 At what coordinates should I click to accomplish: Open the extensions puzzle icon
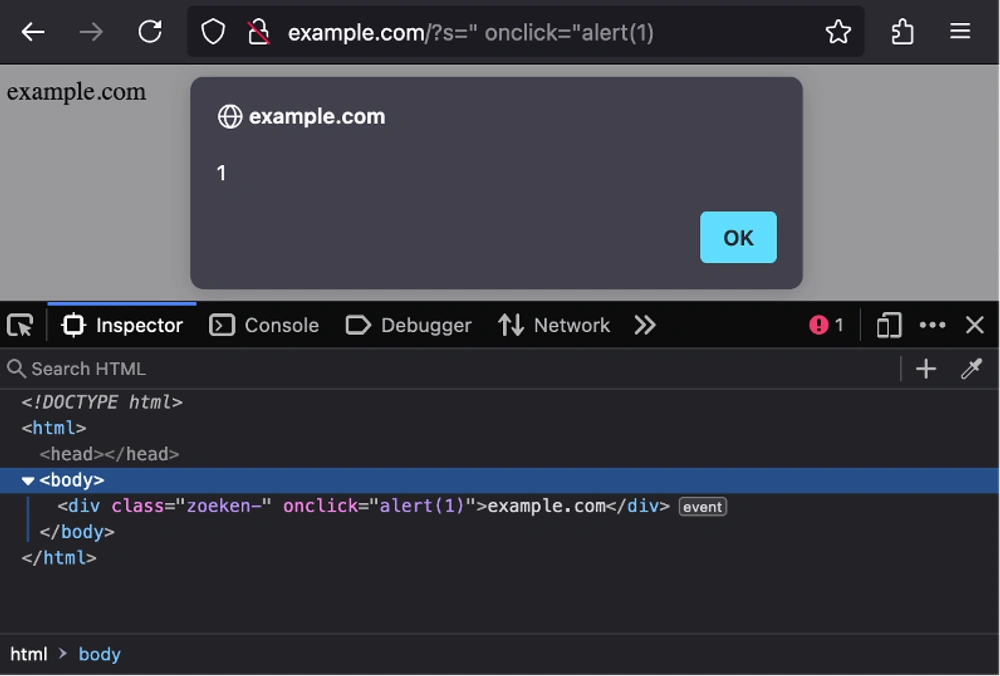click(902, 32)
